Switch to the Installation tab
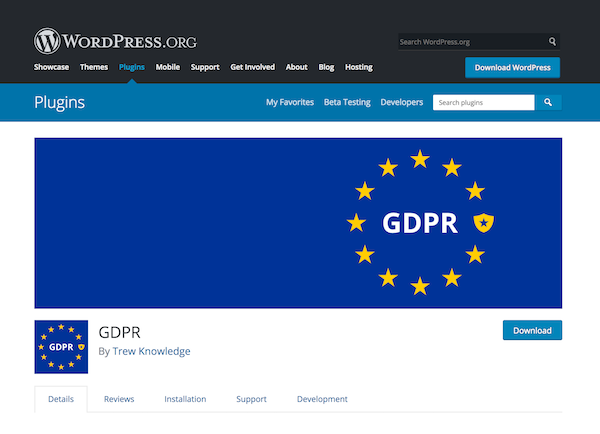600x434 pixels. pyautogui.click(x=185, y=399)
